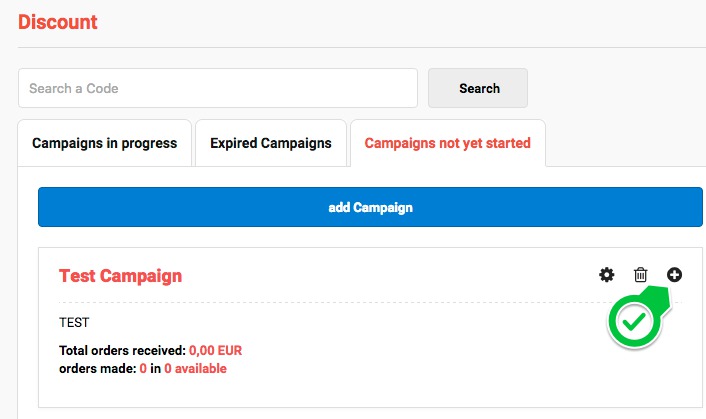Select Campaigns not yet started tab
The height and width of the screenshot is (419, 706).
[x=447, y=143]
